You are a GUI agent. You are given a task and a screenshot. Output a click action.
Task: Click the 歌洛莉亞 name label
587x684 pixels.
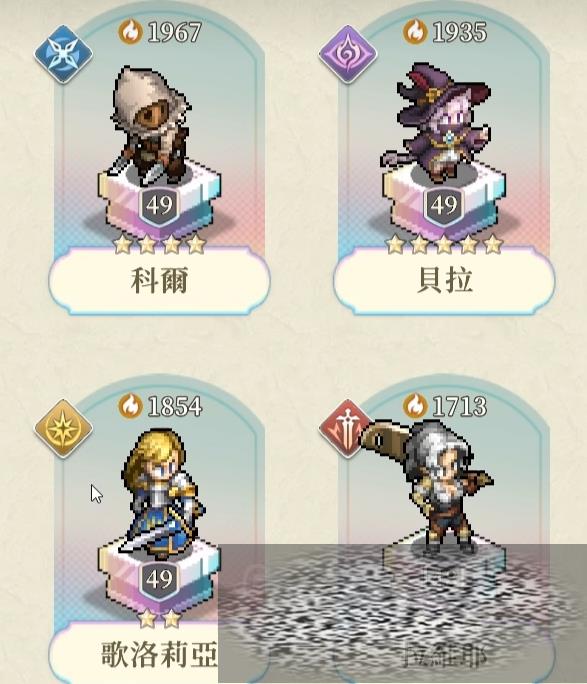tap(159, 653)
